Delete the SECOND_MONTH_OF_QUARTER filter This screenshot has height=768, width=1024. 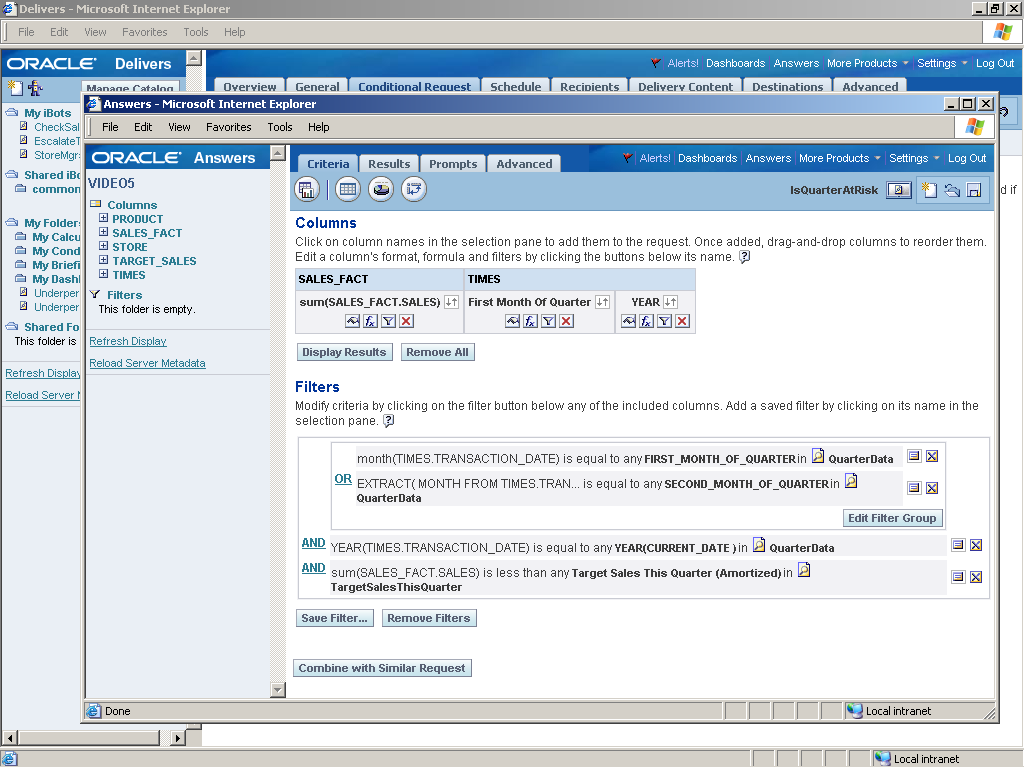[932, 487]
